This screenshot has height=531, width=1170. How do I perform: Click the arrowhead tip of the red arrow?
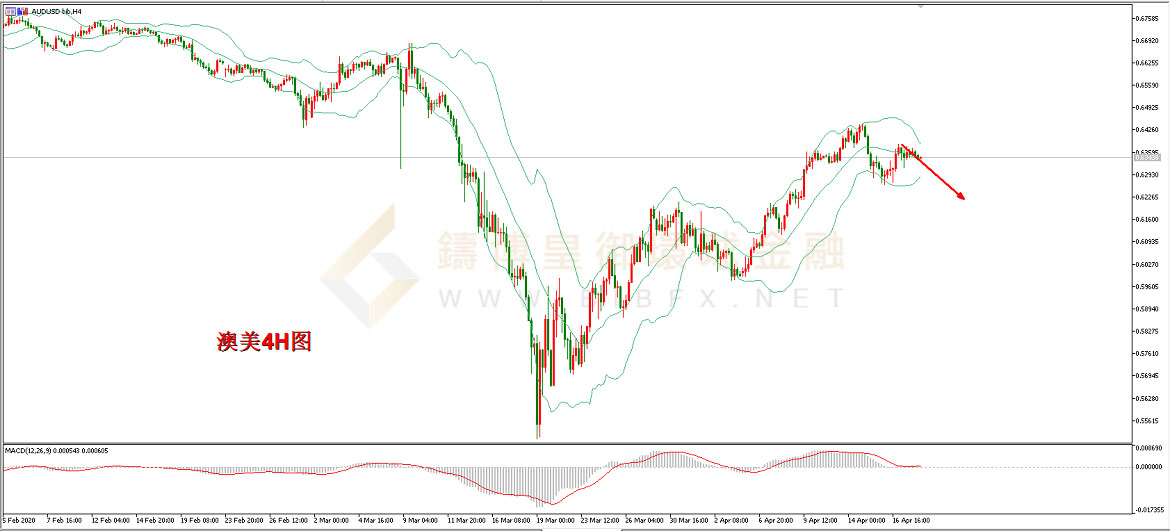[x=962, y=199]
